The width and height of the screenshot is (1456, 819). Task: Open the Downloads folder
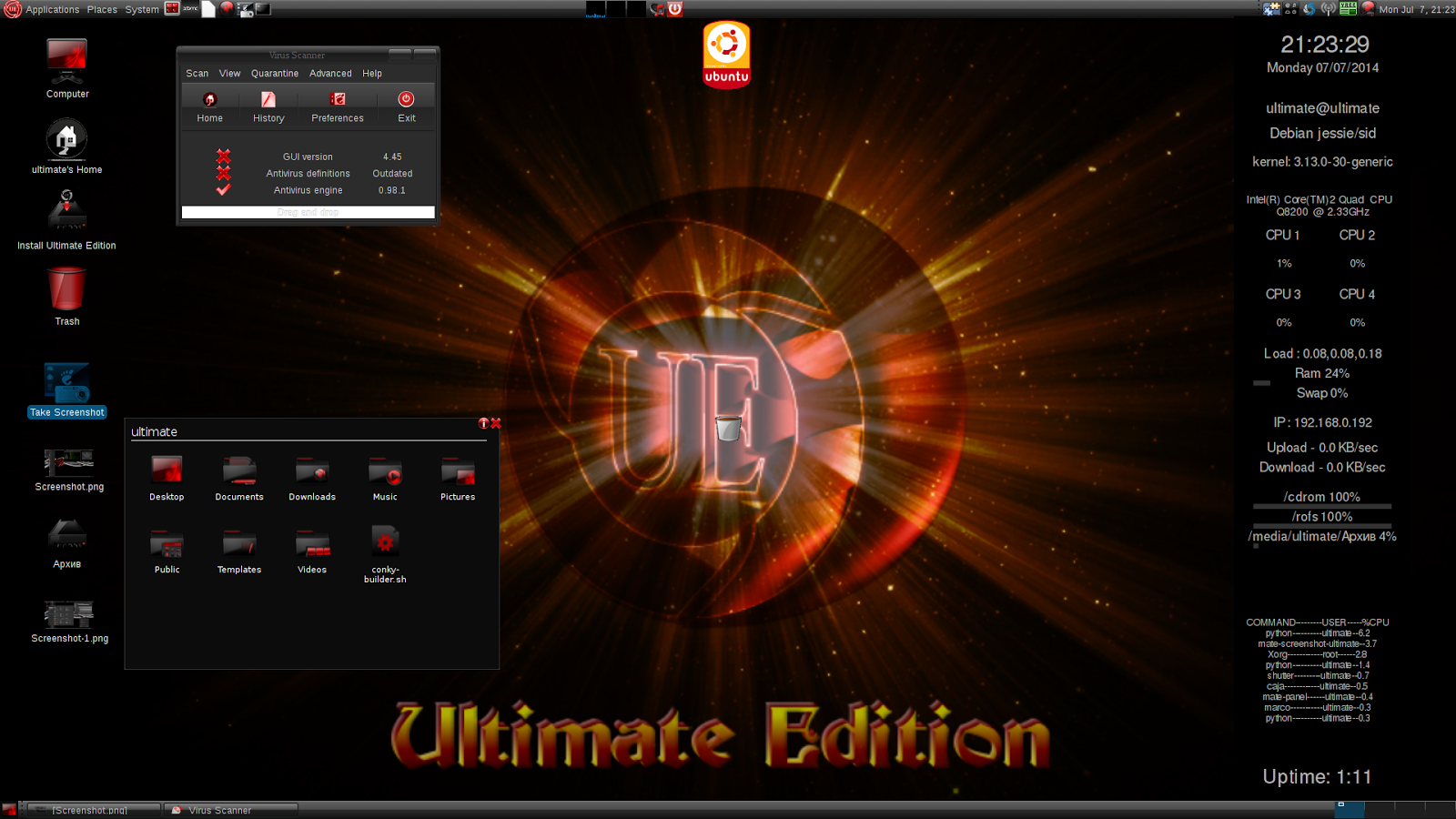(x=312, y=479)
